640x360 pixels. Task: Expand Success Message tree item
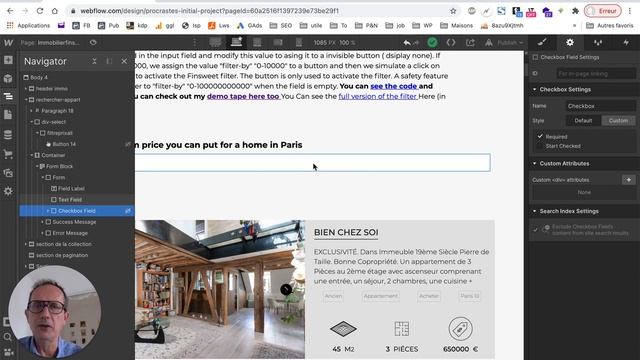coord(42,222)
